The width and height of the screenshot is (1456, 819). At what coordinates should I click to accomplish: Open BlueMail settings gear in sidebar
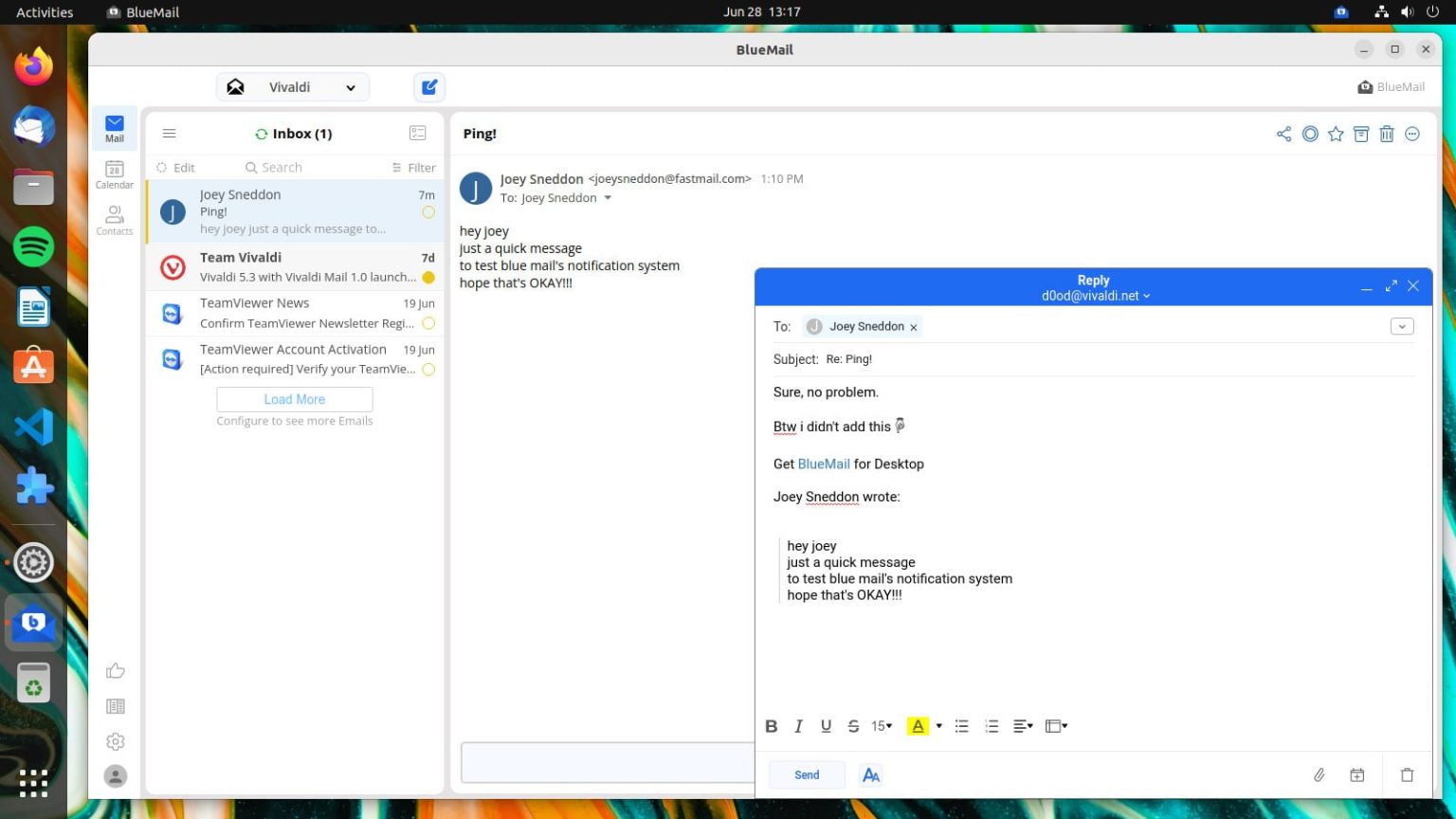[x=116, y=741]
